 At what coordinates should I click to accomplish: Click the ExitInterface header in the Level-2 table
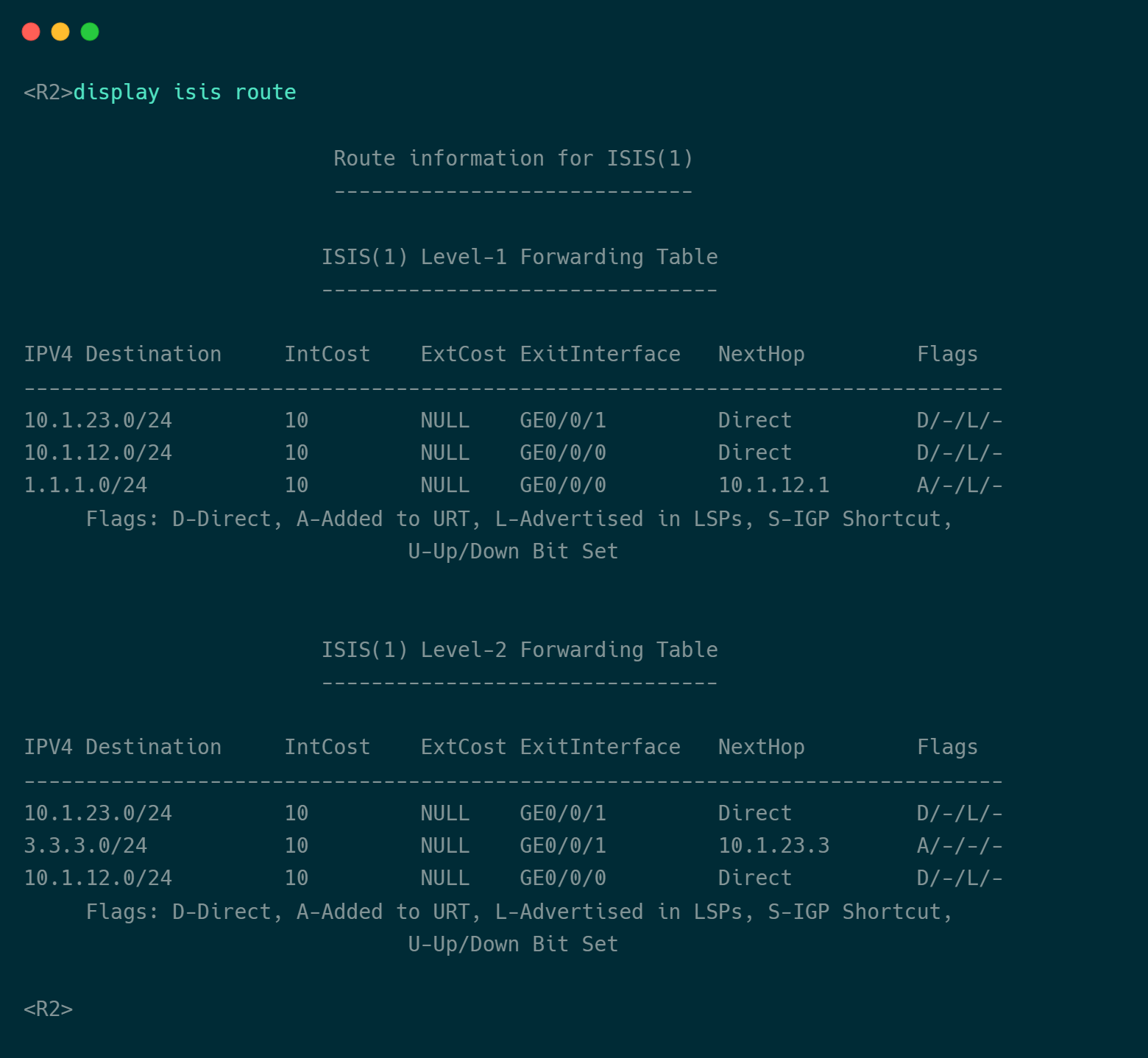(x=600, y=748)
